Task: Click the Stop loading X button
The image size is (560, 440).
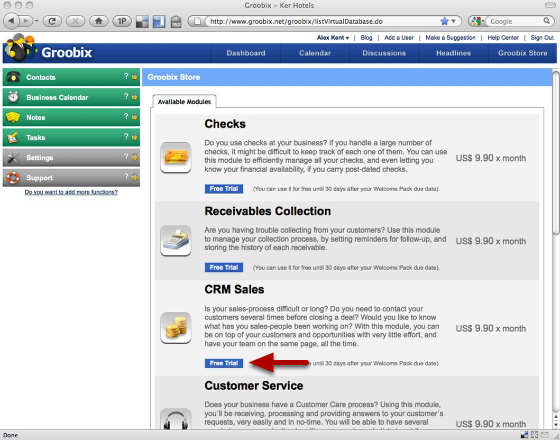Action: pos(75,21)
